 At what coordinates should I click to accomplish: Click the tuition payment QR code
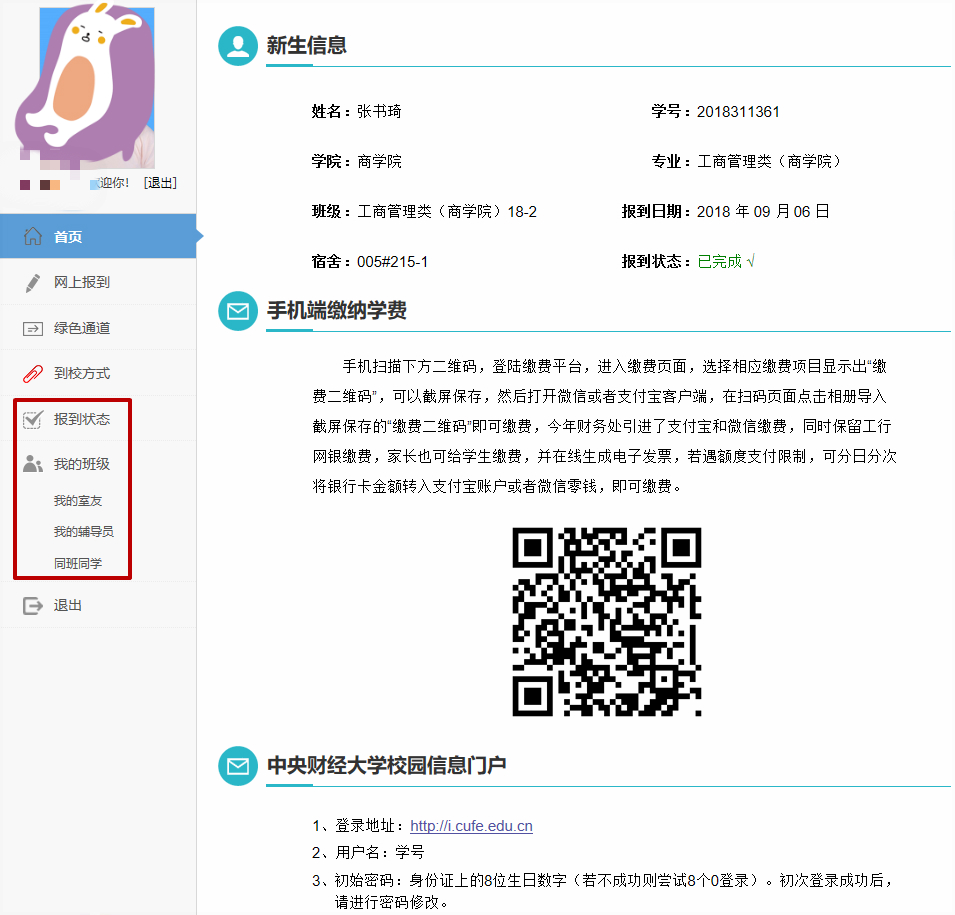pos(607,621)
